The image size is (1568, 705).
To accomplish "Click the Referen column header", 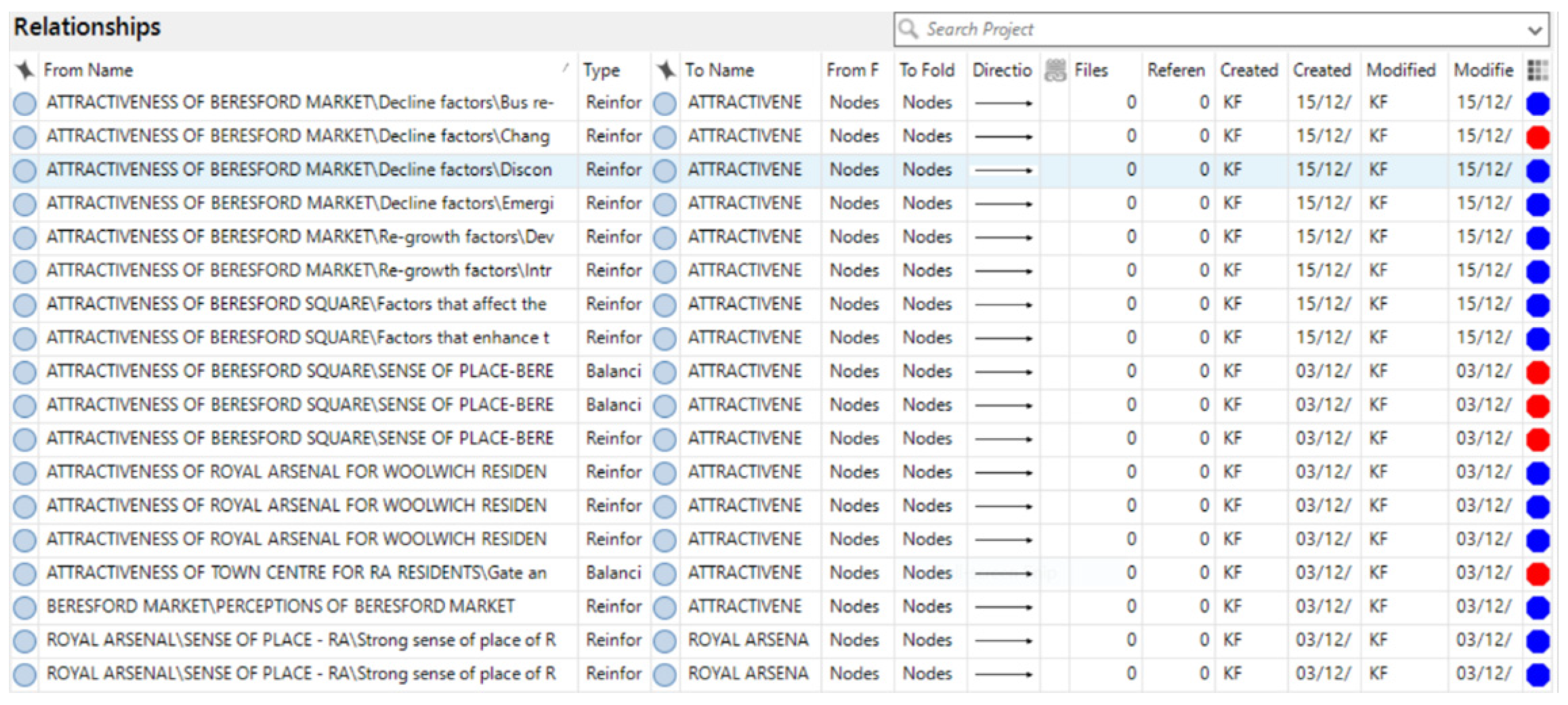I will pyautogui.click(x=1175, y=70).
